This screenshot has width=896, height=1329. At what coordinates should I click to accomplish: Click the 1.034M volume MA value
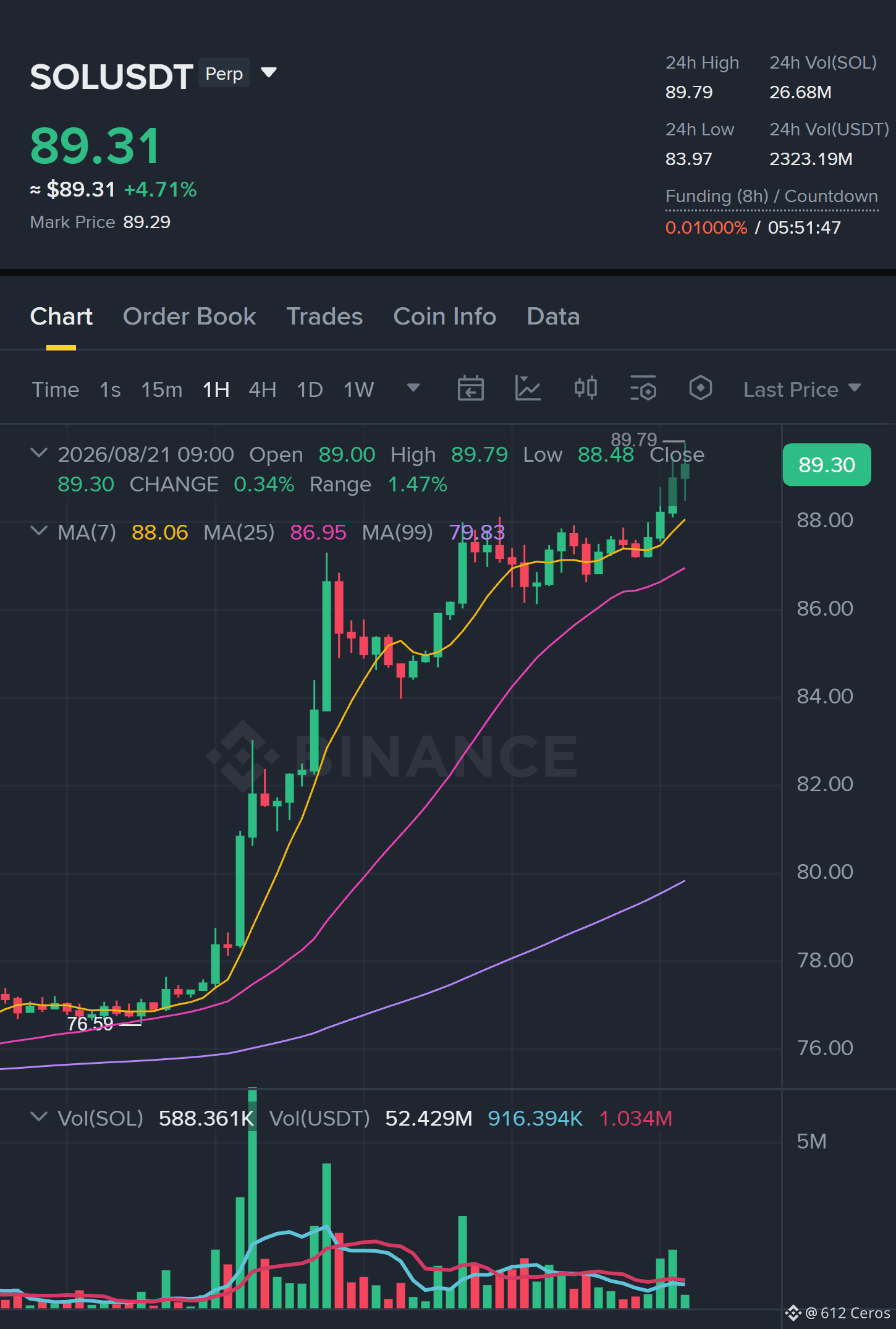[x=636, y=1118]
